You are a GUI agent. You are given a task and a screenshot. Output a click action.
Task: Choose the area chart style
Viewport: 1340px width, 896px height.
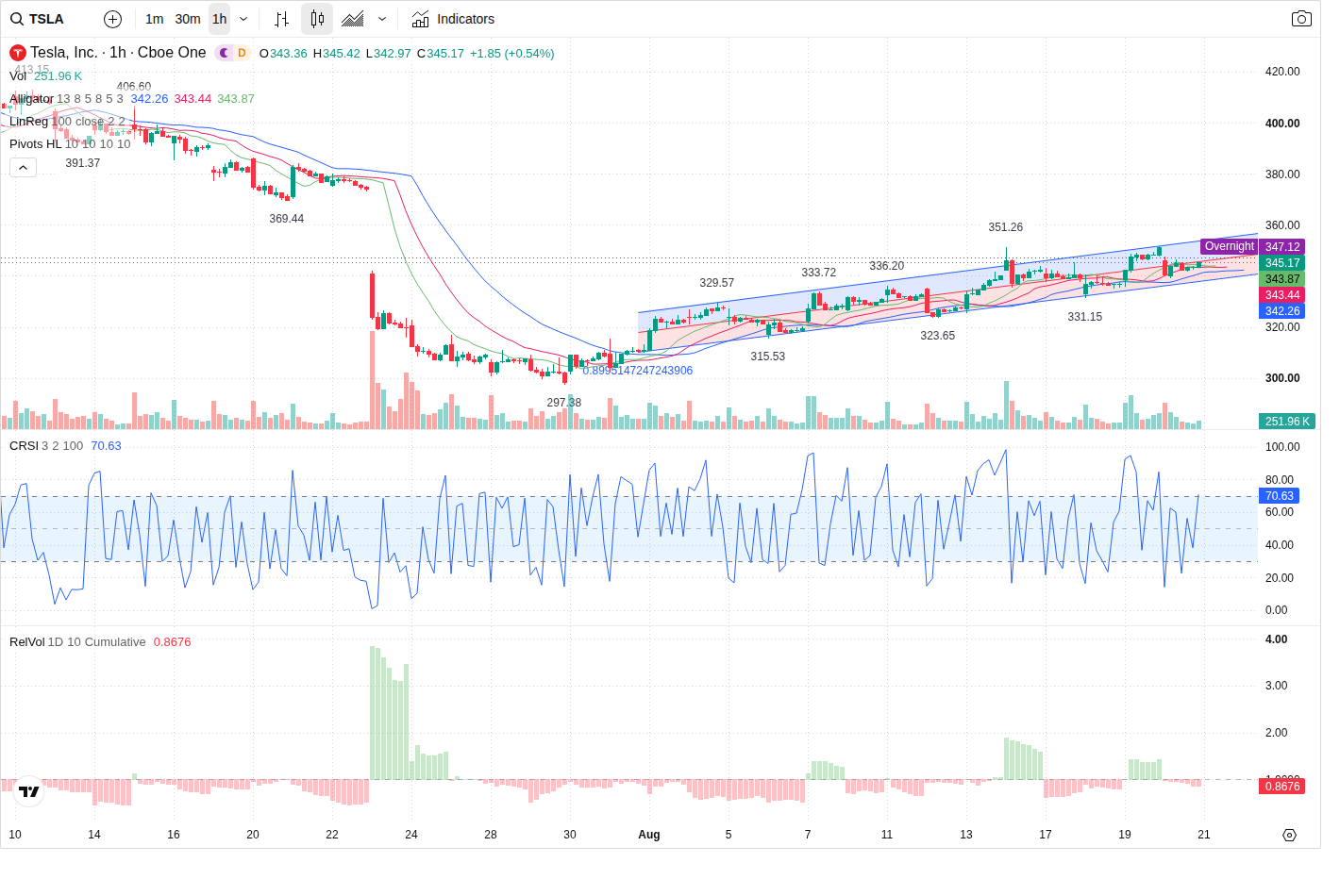353,19
